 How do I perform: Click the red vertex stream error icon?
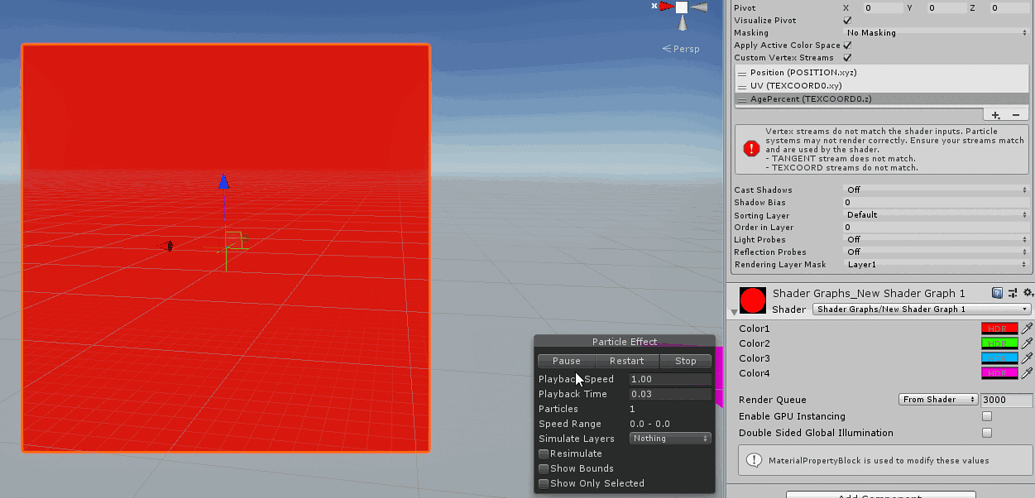point(751,149)
